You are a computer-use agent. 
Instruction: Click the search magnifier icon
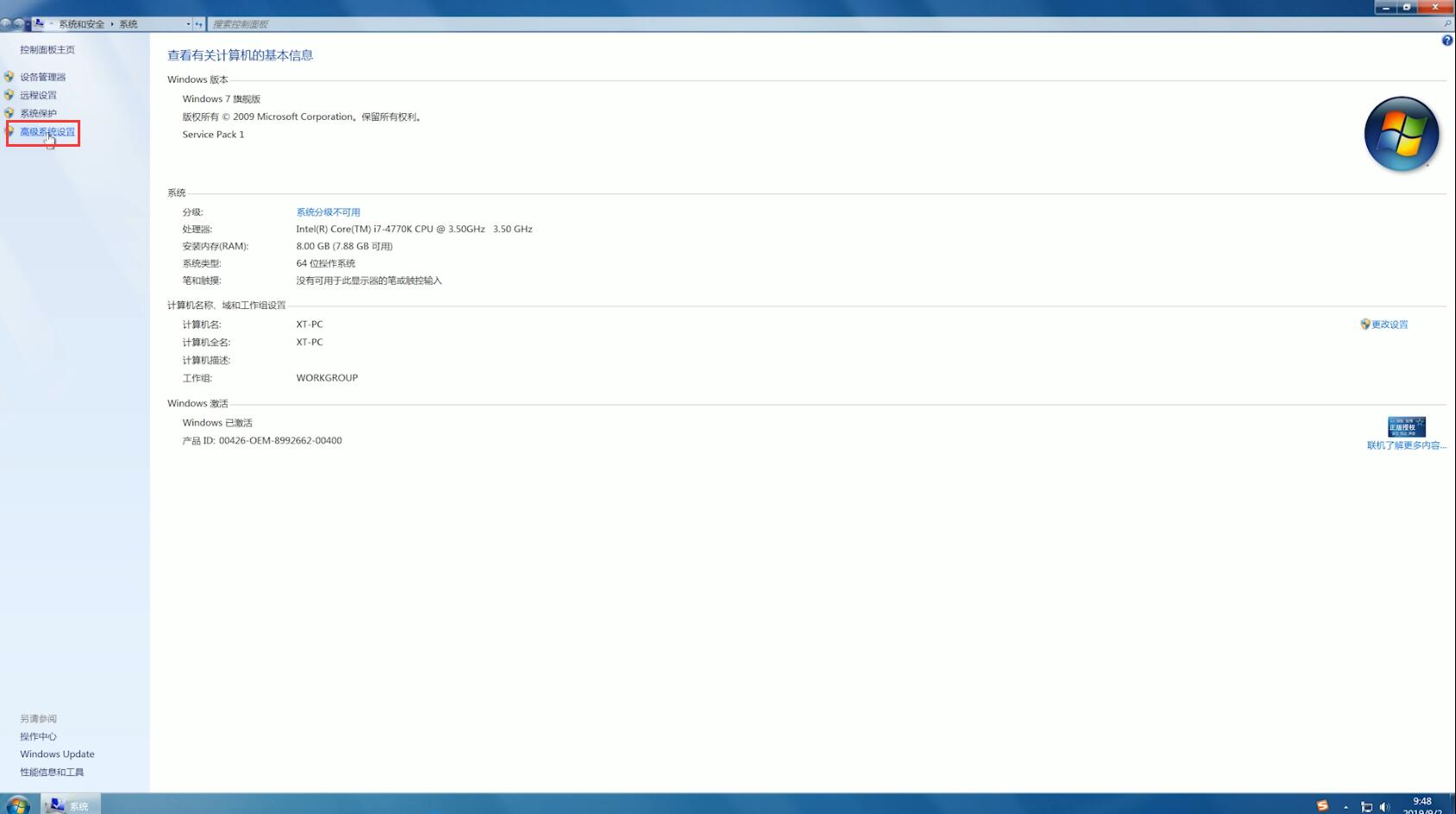pyautogui.click(x=1447, y=24)
